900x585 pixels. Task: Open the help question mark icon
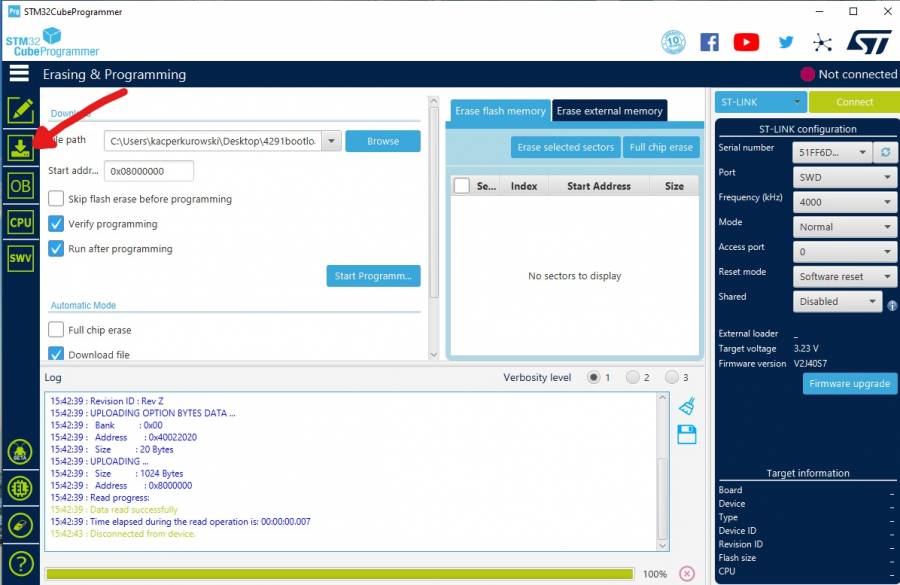pyautogui.click(x=20, y=564)
